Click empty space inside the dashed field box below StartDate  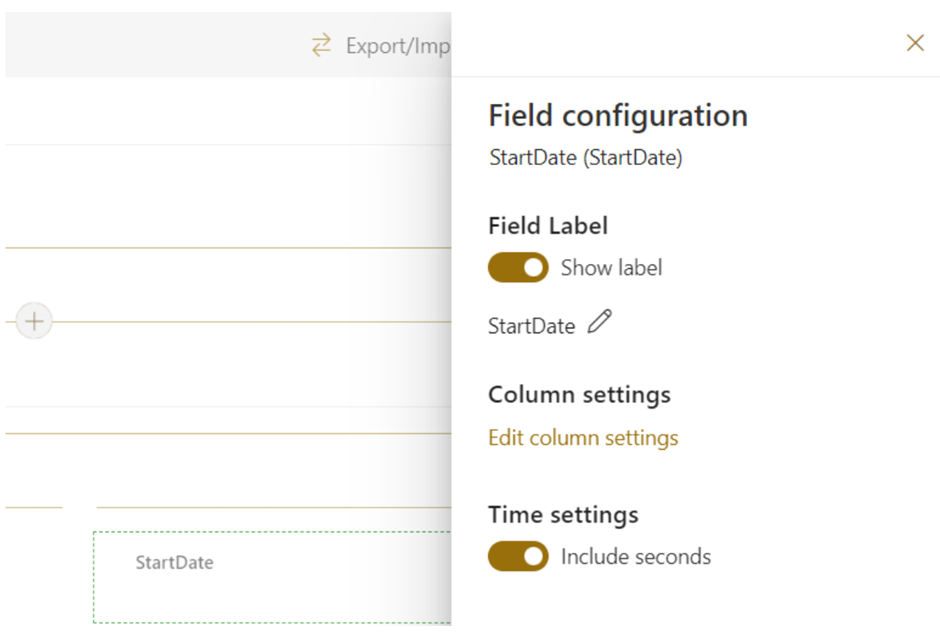270,600
